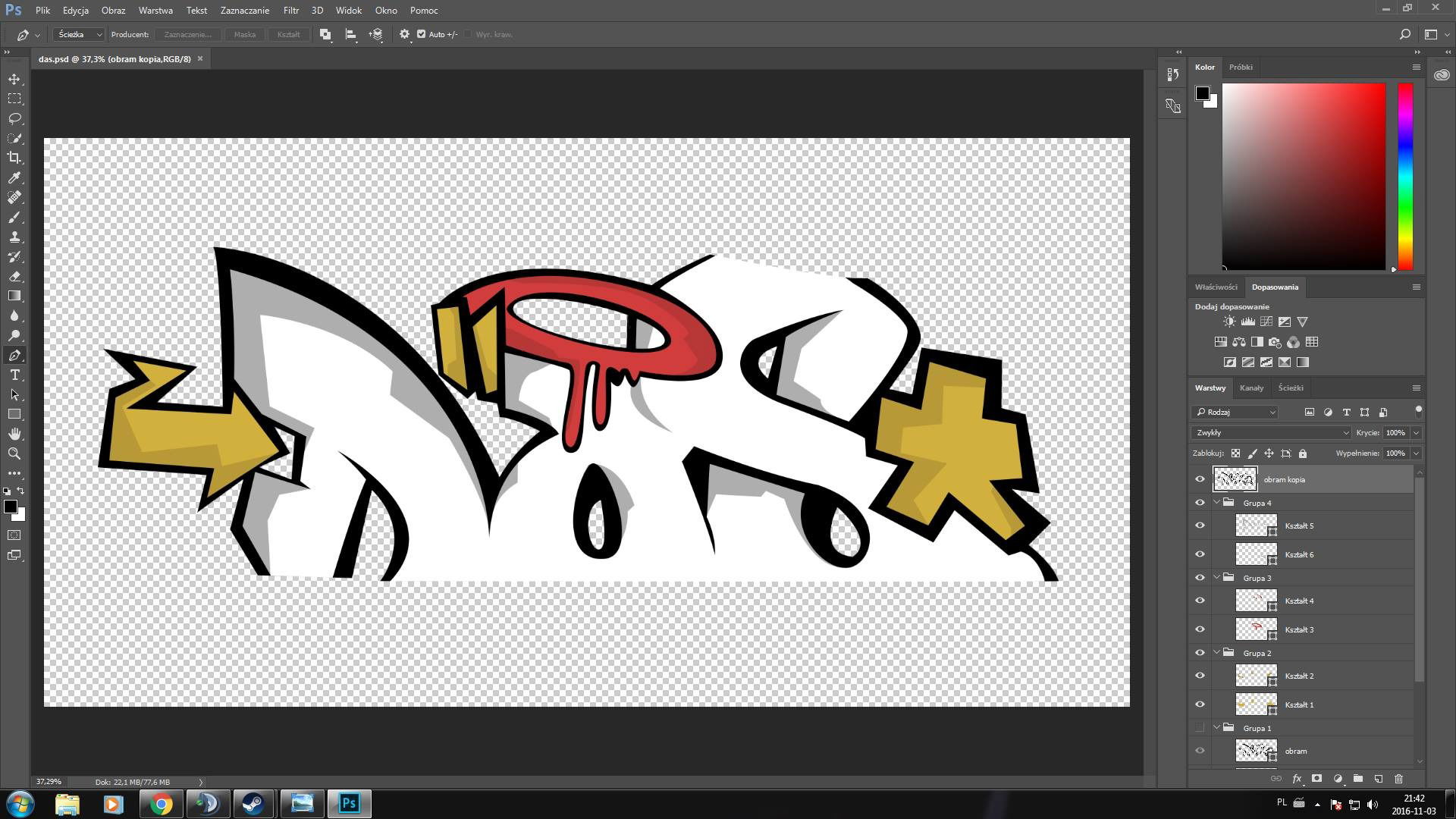Image resolution: width=1456 pixels, height=819 pixels.
Task: Open the Ścieżka tool mode dropdown
Action: 79,34
